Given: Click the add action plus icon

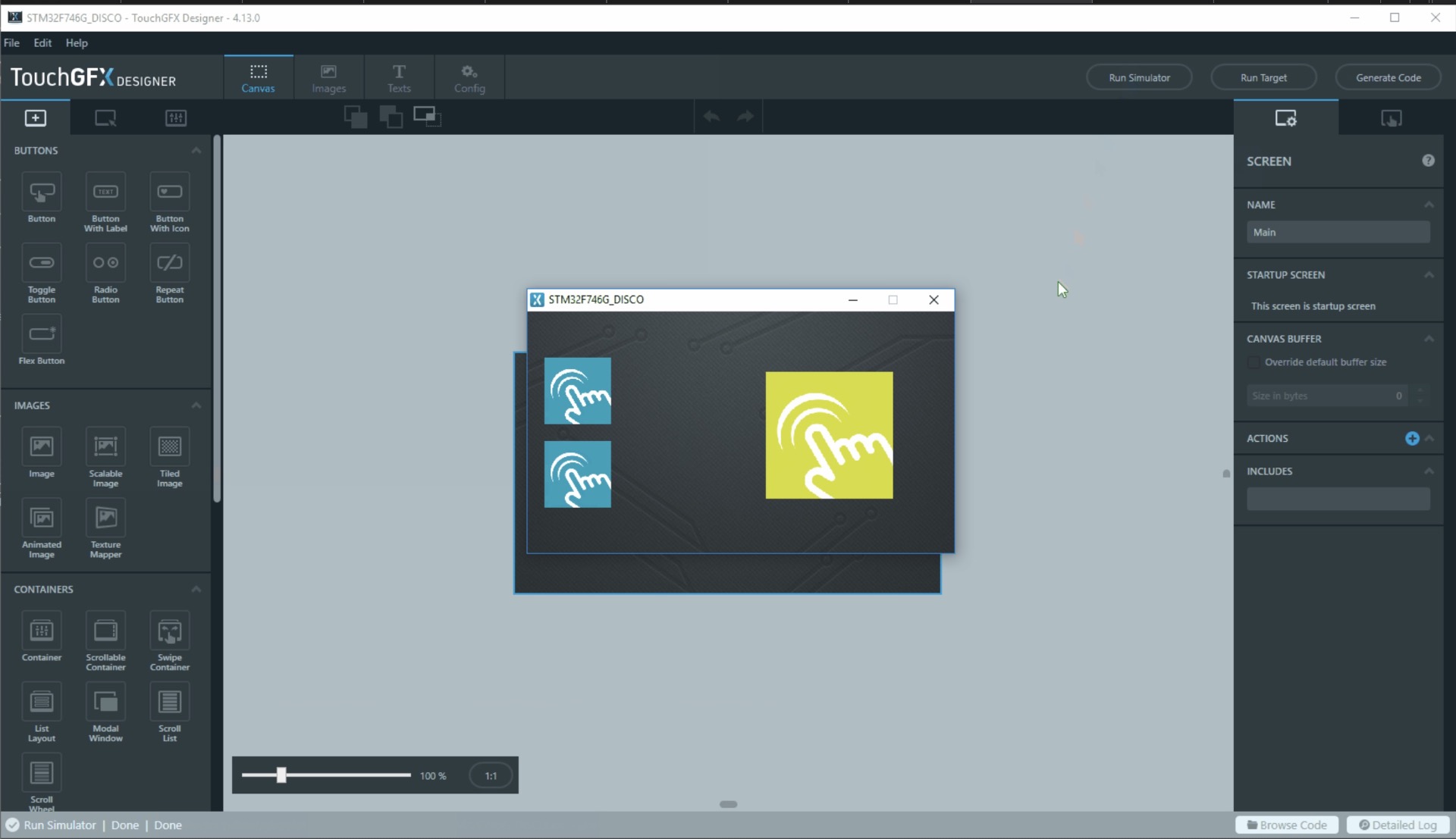Looking at the screenshot, I should pos(1411,438).
